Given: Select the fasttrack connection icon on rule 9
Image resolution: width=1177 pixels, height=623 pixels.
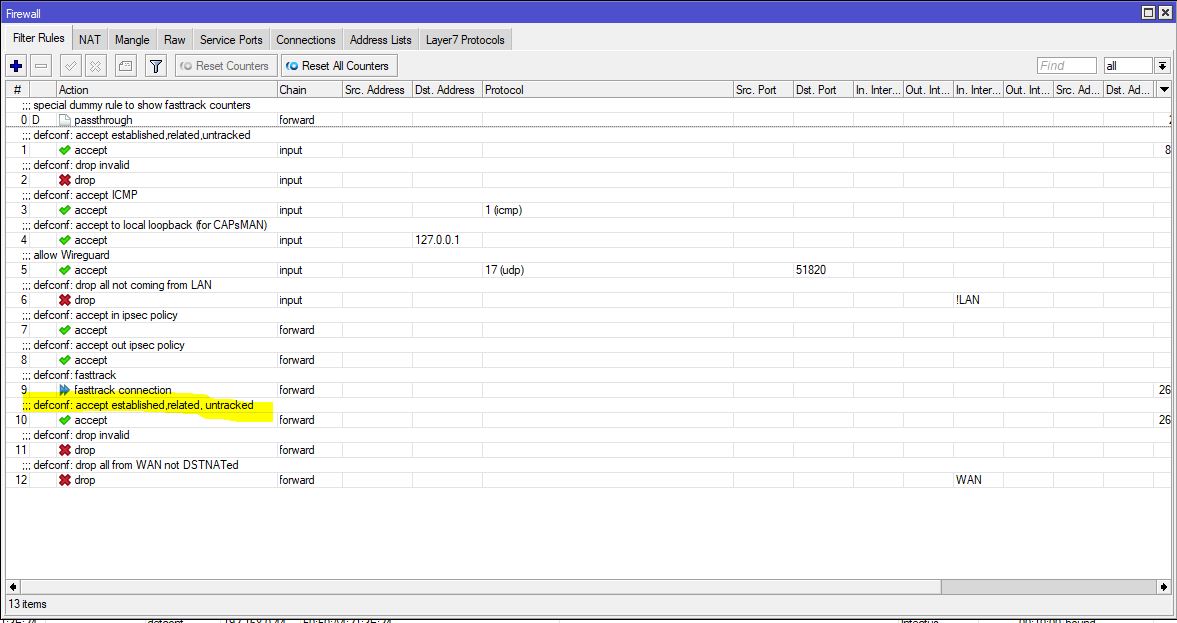Looking at the screenshot, I should point(65,390).
